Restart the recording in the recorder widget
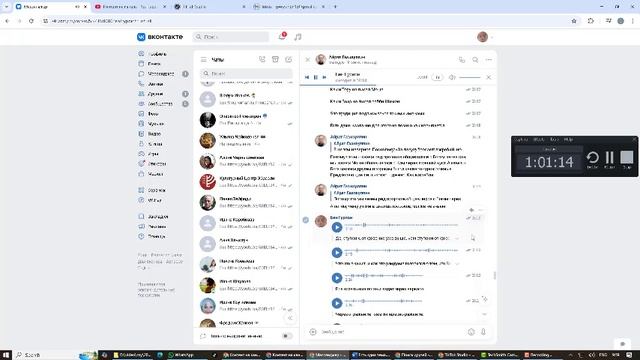The image size is (640, 360). 592,158
